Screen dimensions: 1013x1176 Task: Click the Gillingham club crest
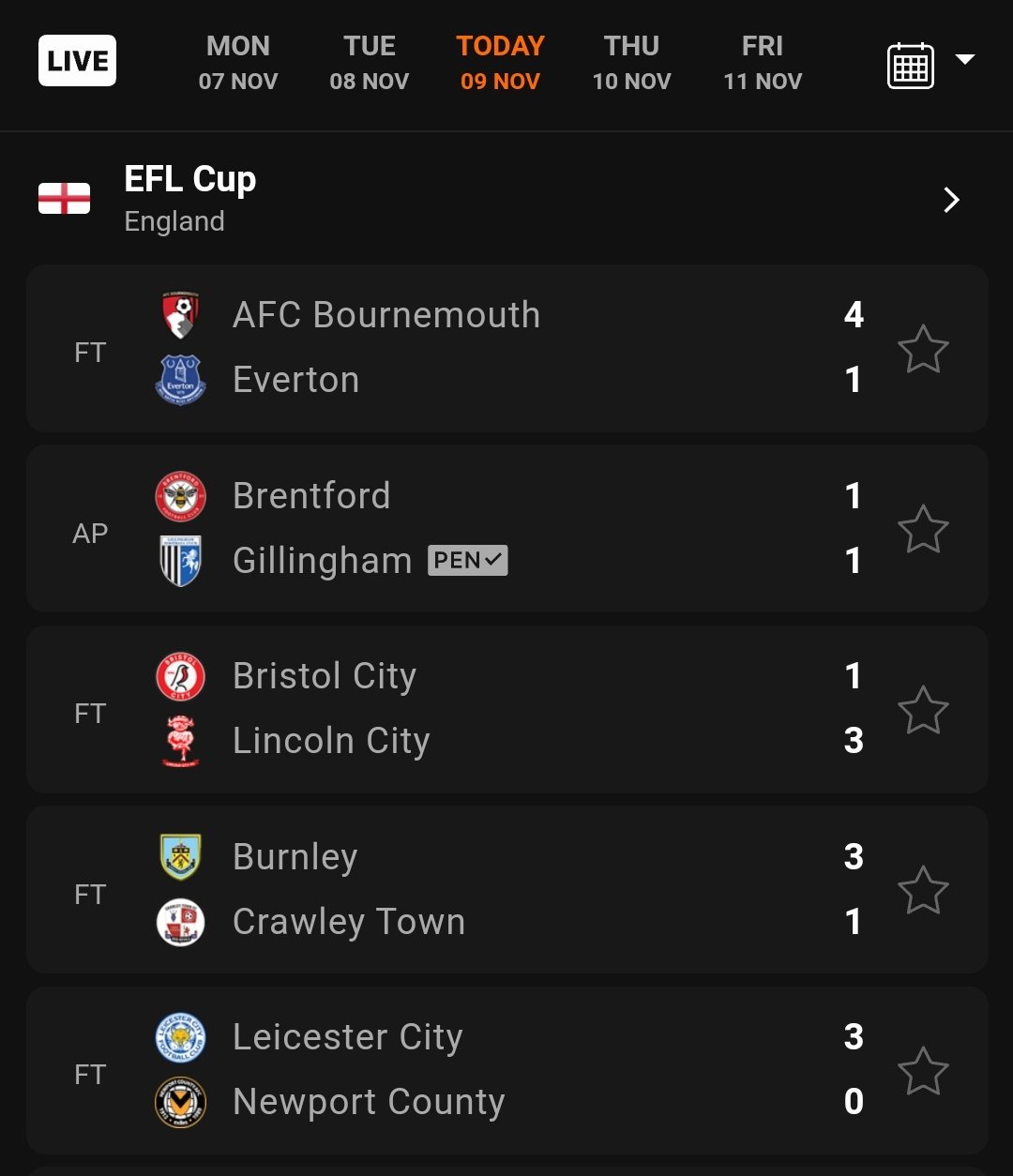point(180,561)
